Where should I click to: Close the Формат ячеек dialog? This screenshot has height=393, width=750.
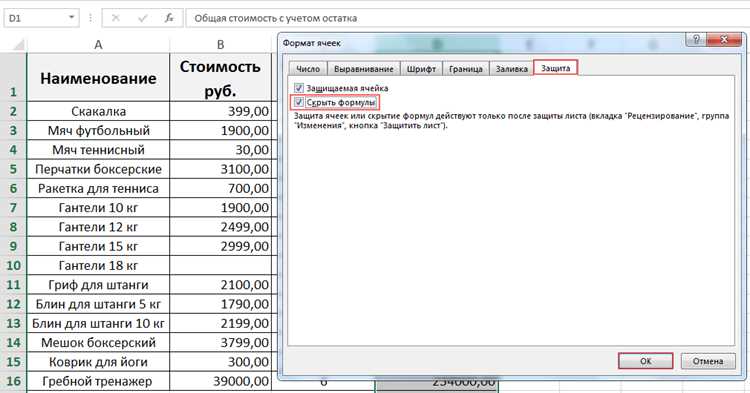[x=724, y=40]
